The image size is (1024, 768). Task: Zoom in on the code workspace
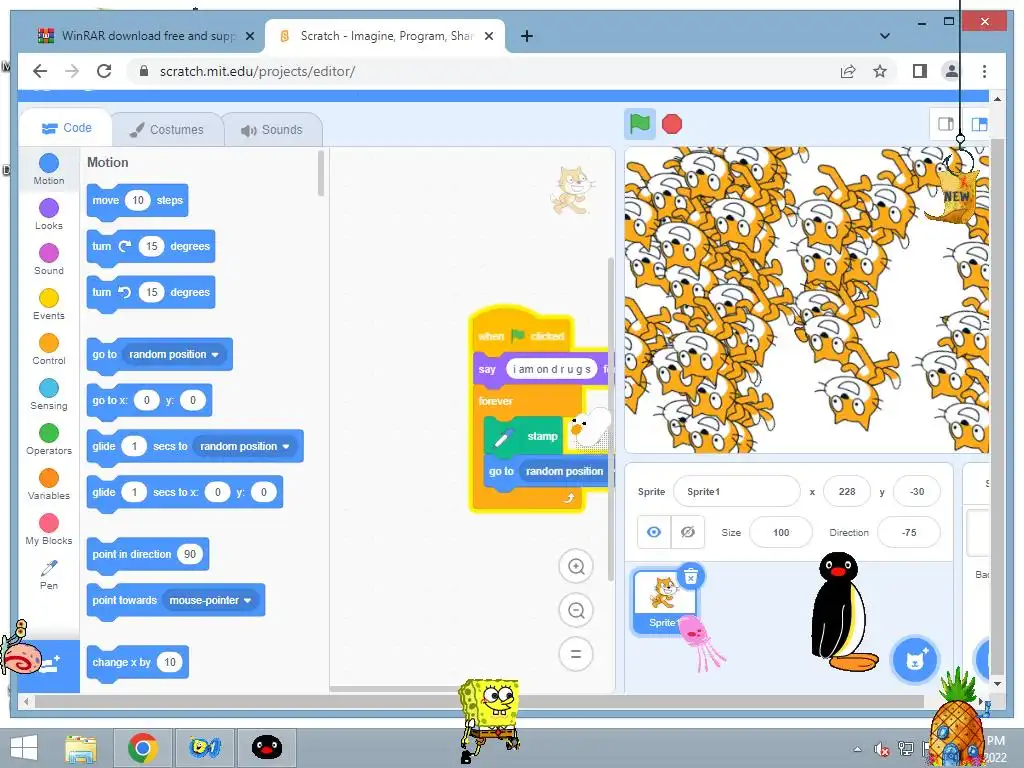(x=576, y=566)
